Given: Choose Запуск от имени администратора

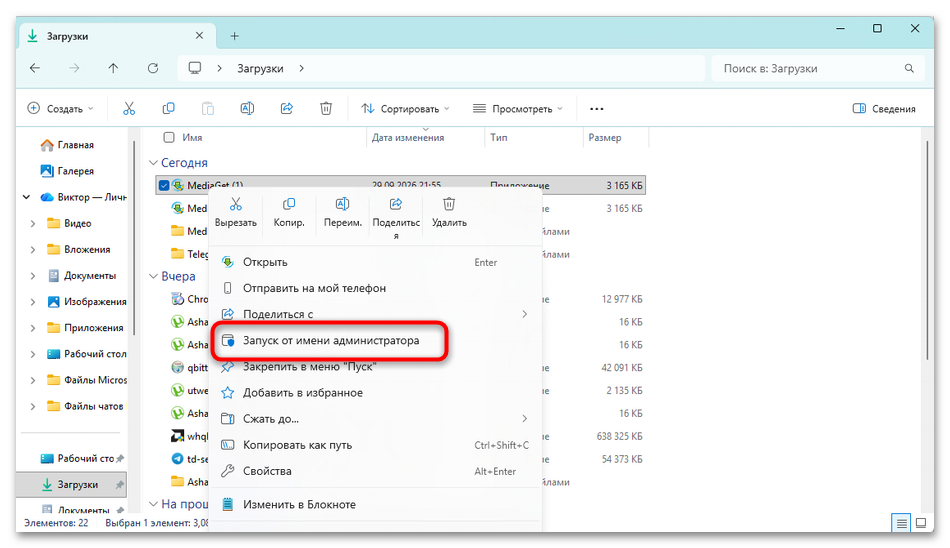Looking at the screenshot, I should [374, 340].
